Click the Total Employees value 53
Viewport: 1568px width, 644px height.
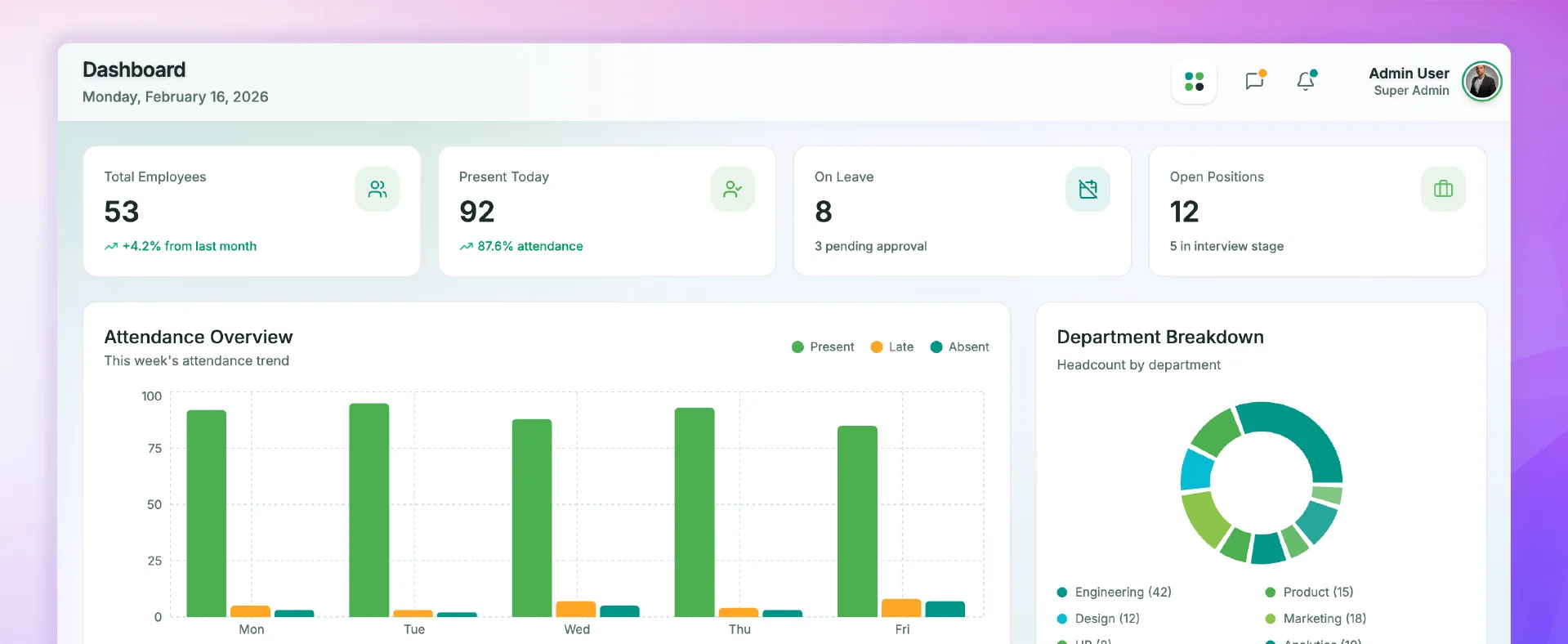coord(122,212)
